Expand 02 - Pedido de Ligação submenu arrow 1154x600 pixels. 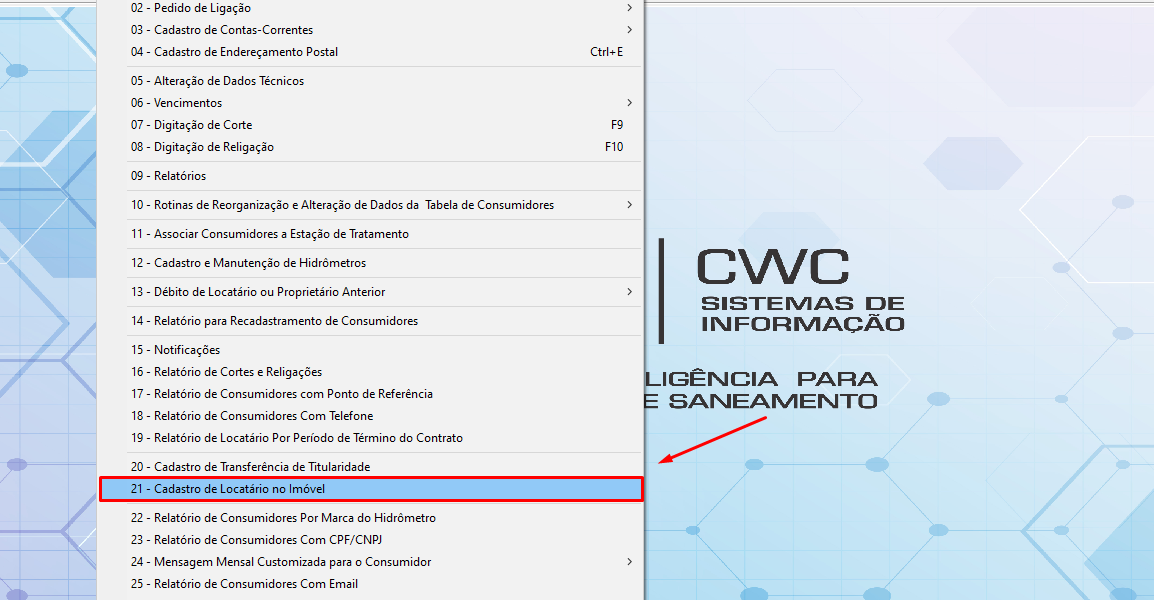[x=629, y=8]
